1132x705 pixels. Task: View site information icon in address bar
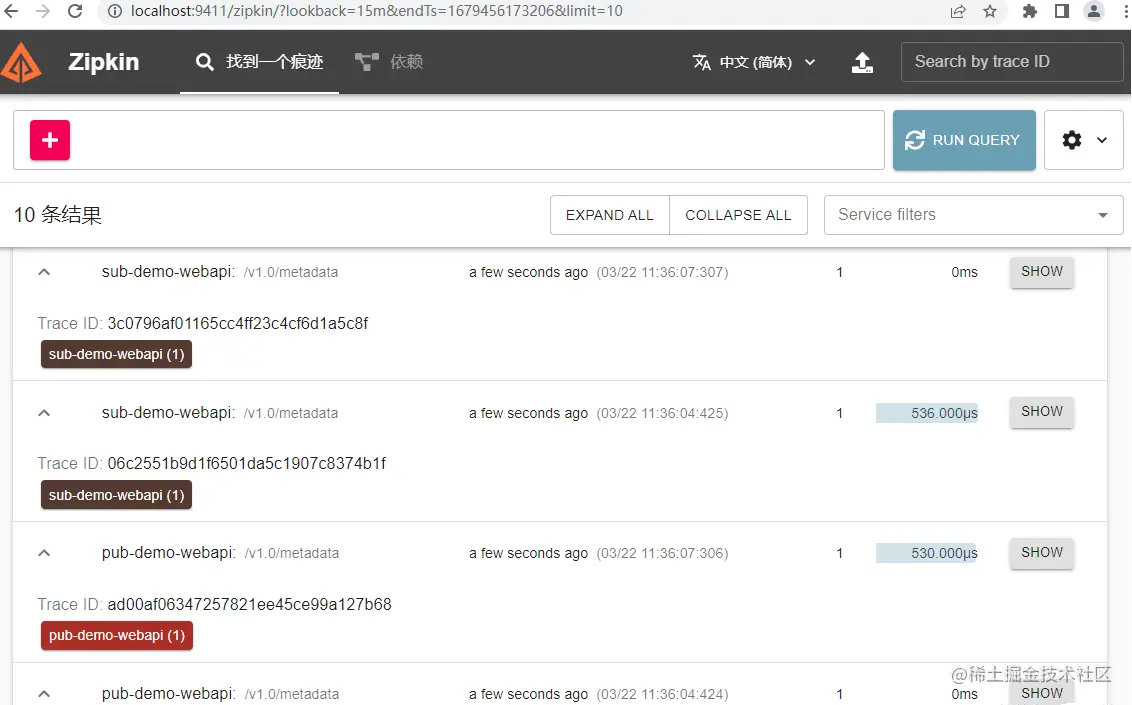[x=114, y=11]
